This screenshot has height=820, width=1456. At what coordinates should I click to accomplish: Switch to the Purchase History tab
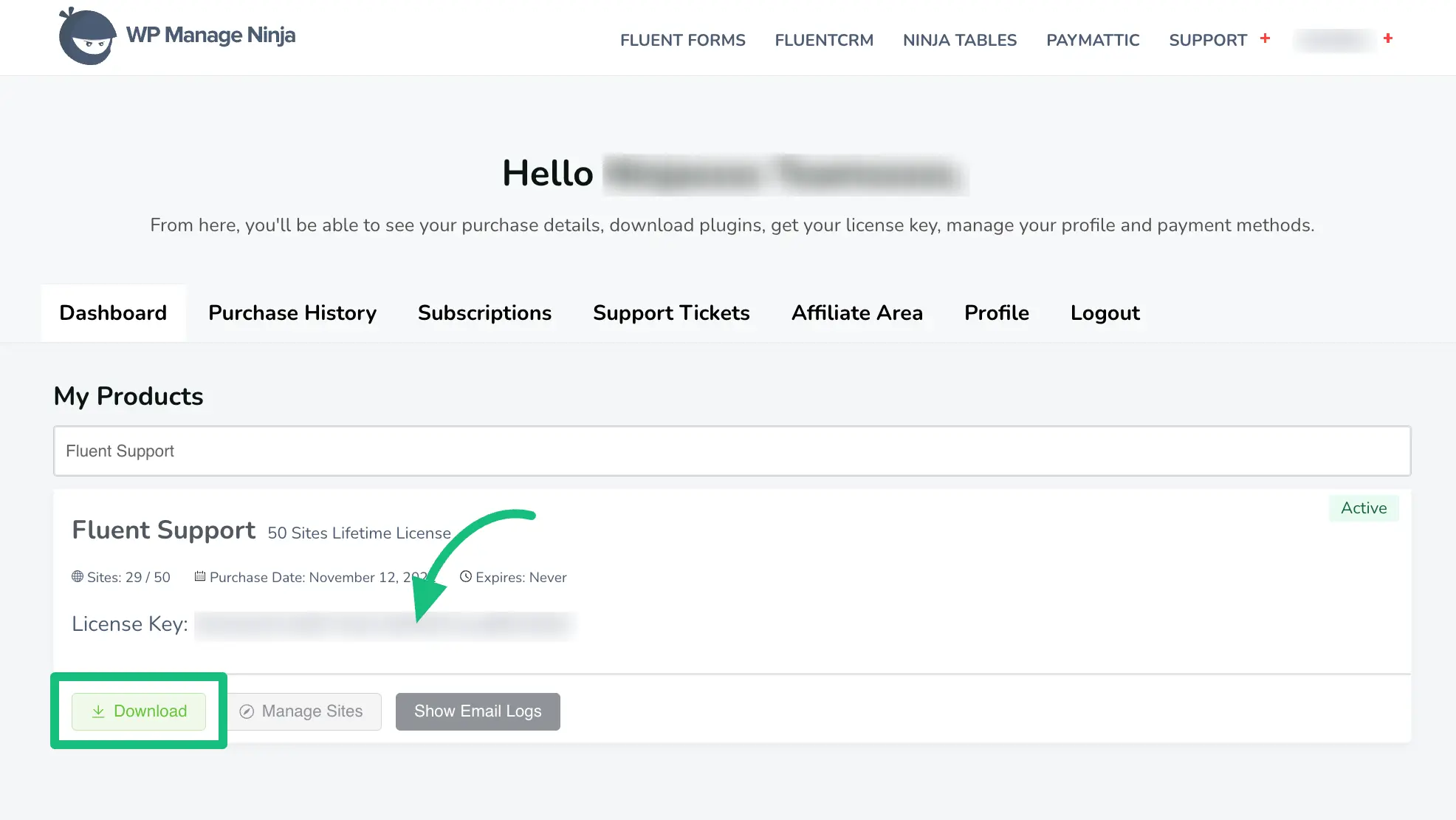point(292,312)
